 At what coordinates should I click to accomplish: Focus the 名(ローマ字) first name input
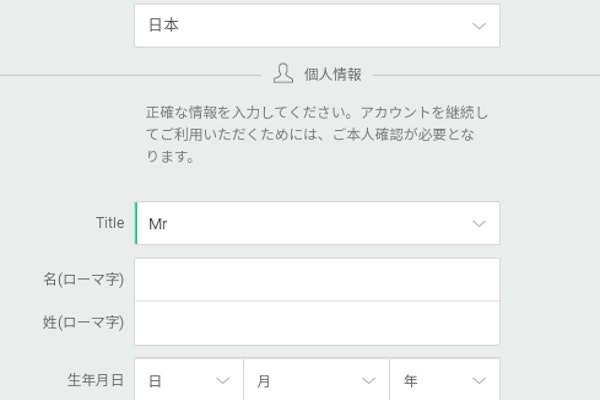[316, 280]
